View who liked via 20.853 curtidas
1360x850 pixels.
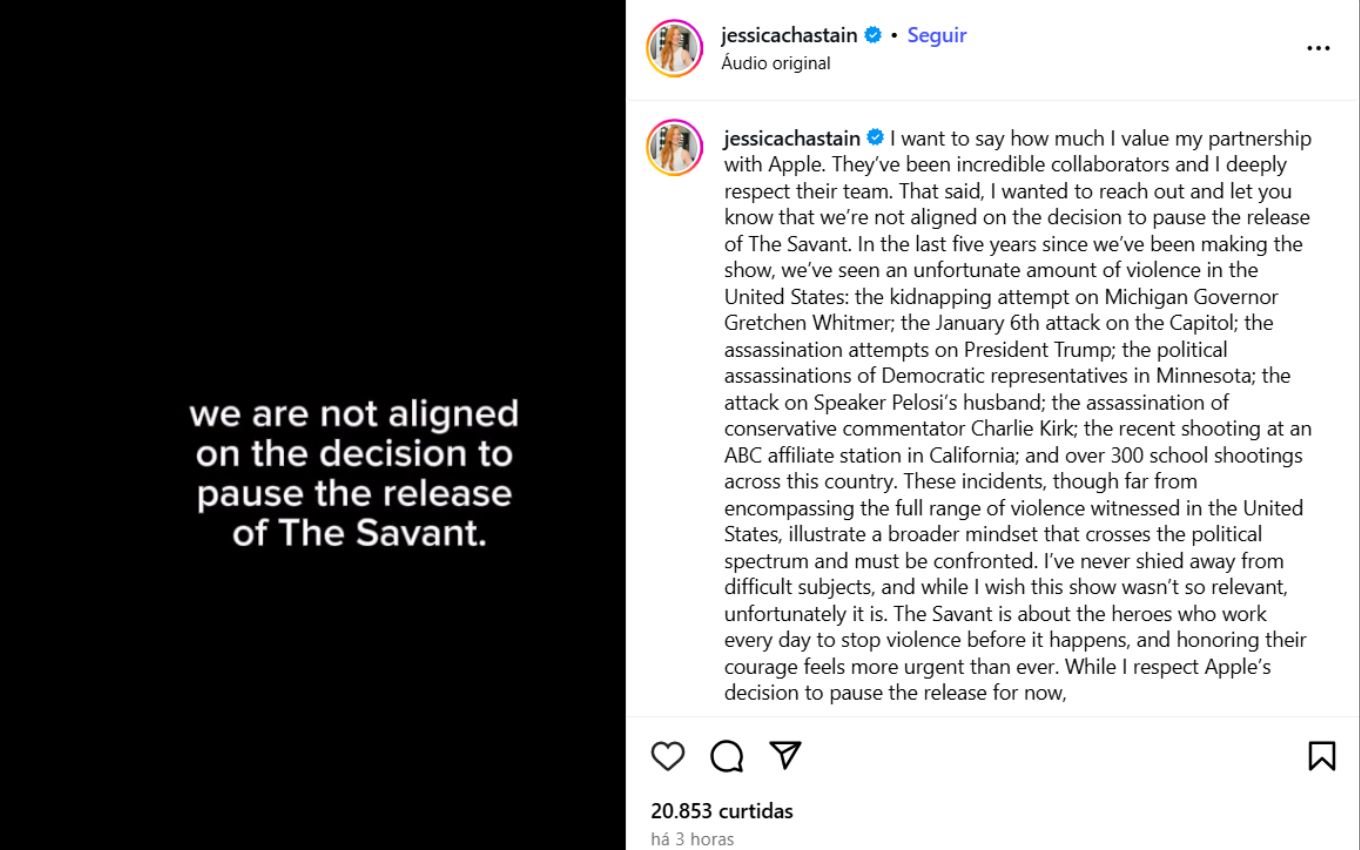(721, 811)
